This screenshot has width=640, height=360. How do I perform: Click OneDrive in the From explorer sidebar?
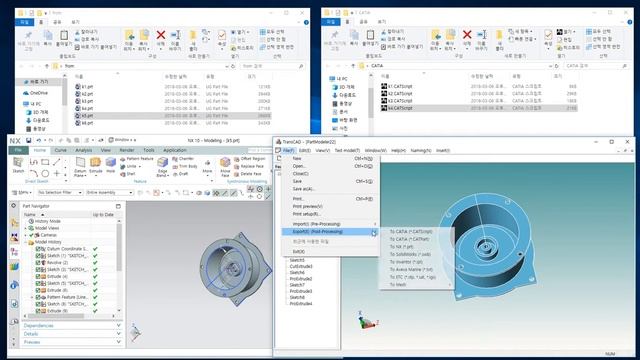(x=36, y=93)
